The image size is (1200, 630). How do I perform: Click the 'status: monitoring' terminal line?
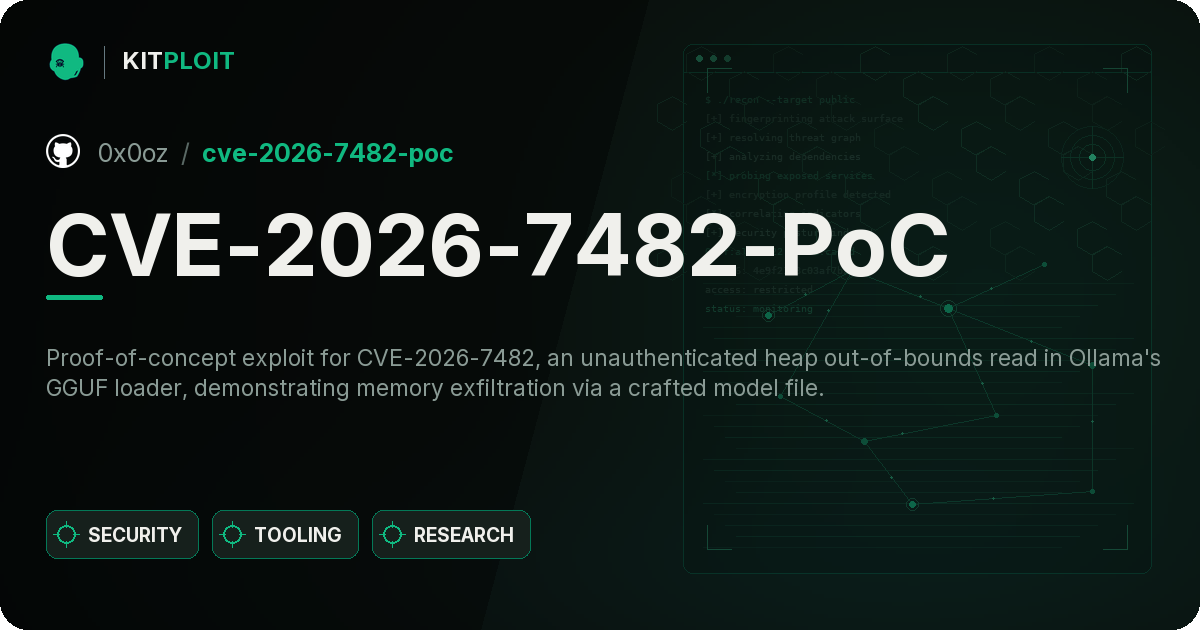coord(759,309)
